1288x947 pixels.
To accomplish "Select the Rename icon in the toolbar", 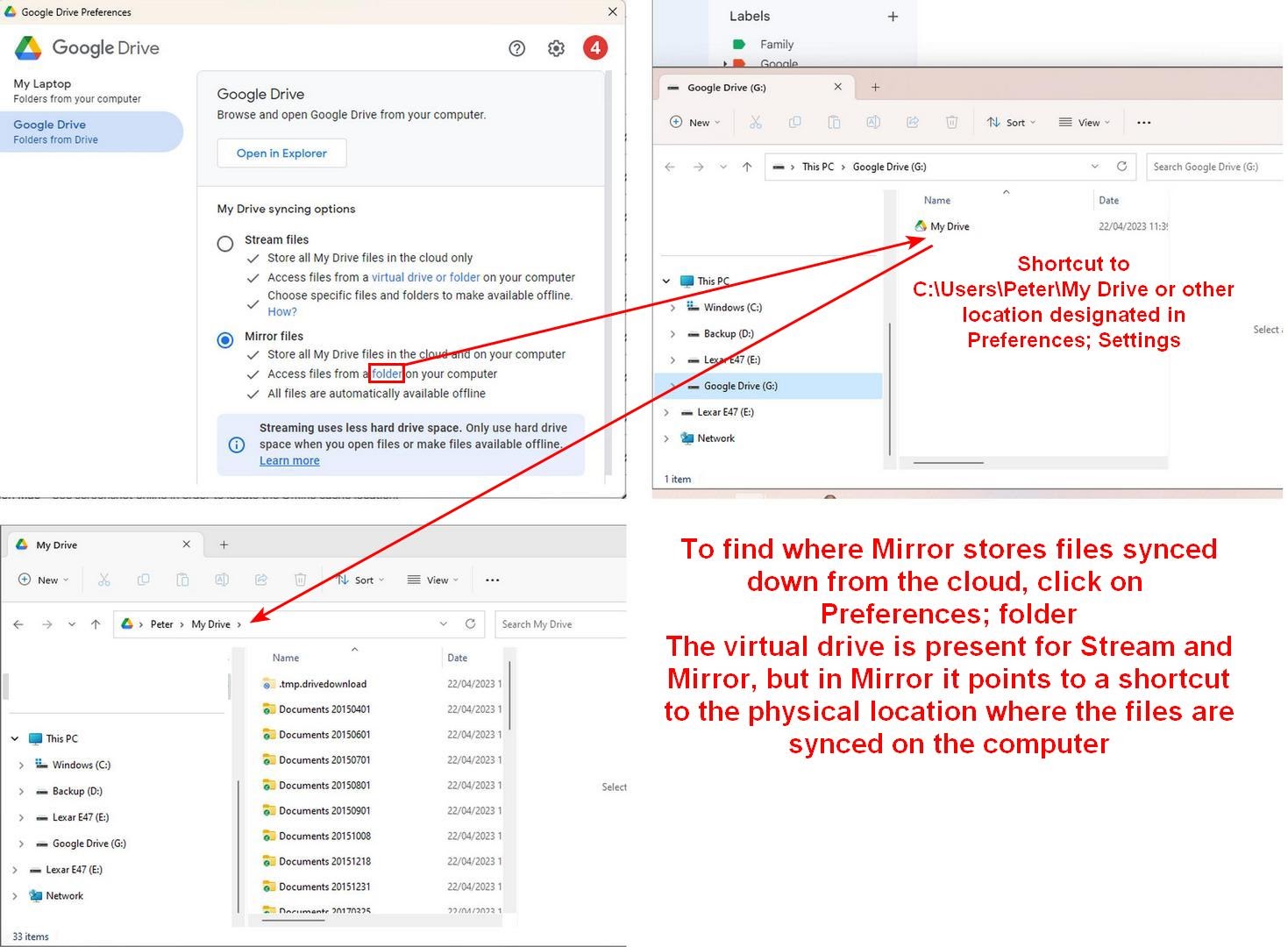I will tap(873, 122).
